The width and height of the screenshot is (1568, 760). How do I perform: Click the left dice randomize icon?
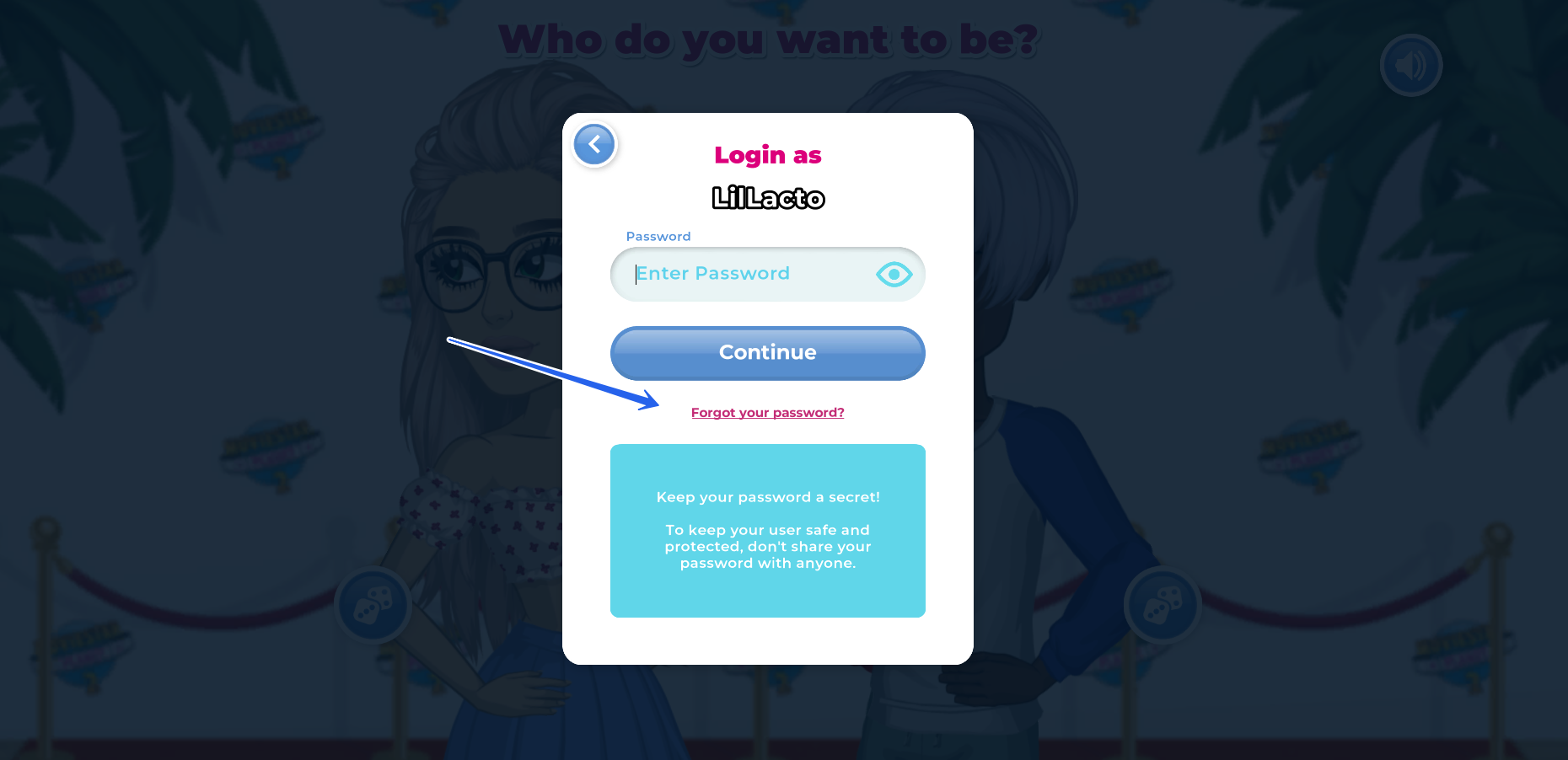click(373, 605)
